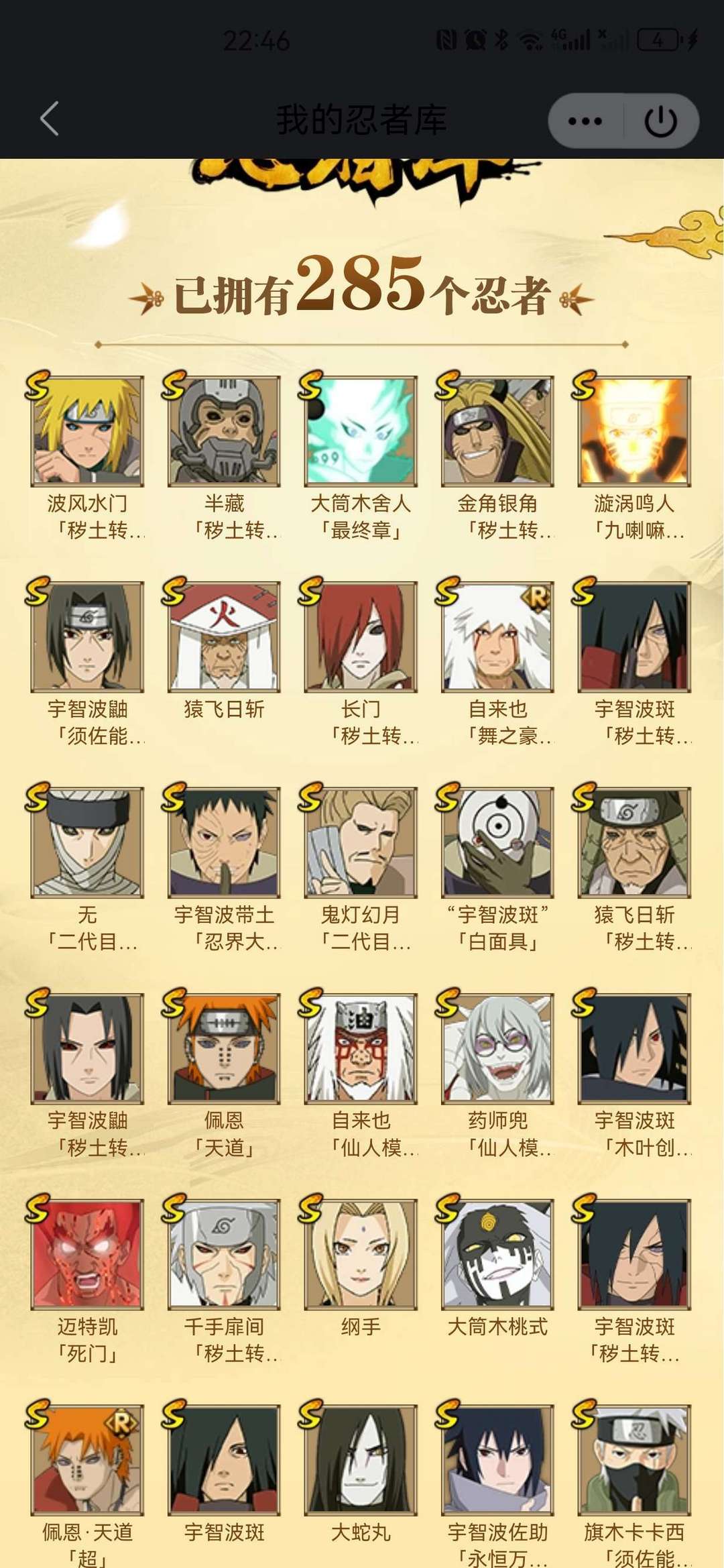Image resolution: width=724 pixels, height=1568 pixels.
Task: Open 半藏 ninja avatar
Action: click(x=224, y=431)
